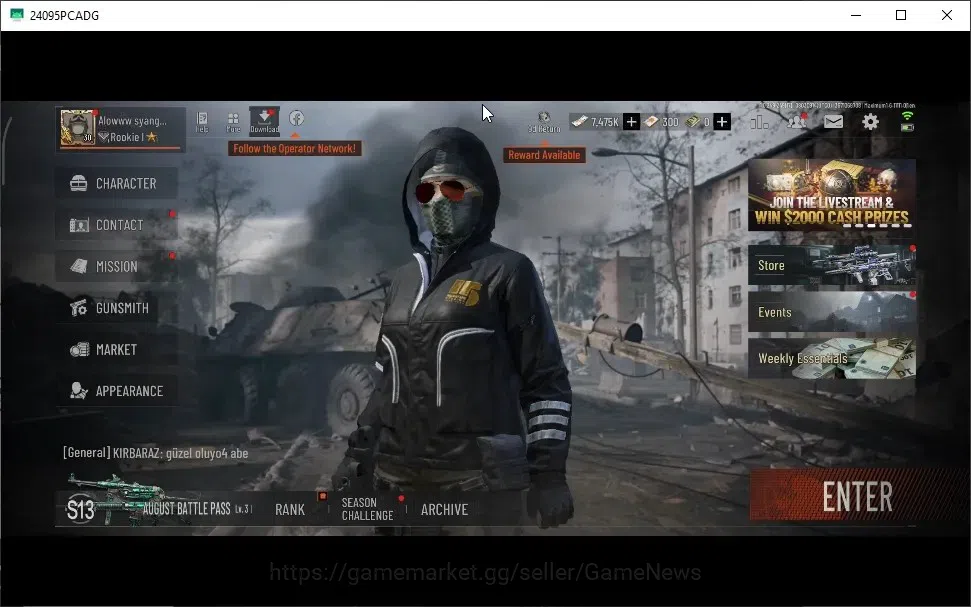Open the APPEARANCE menu

click(x=116, y=391)
